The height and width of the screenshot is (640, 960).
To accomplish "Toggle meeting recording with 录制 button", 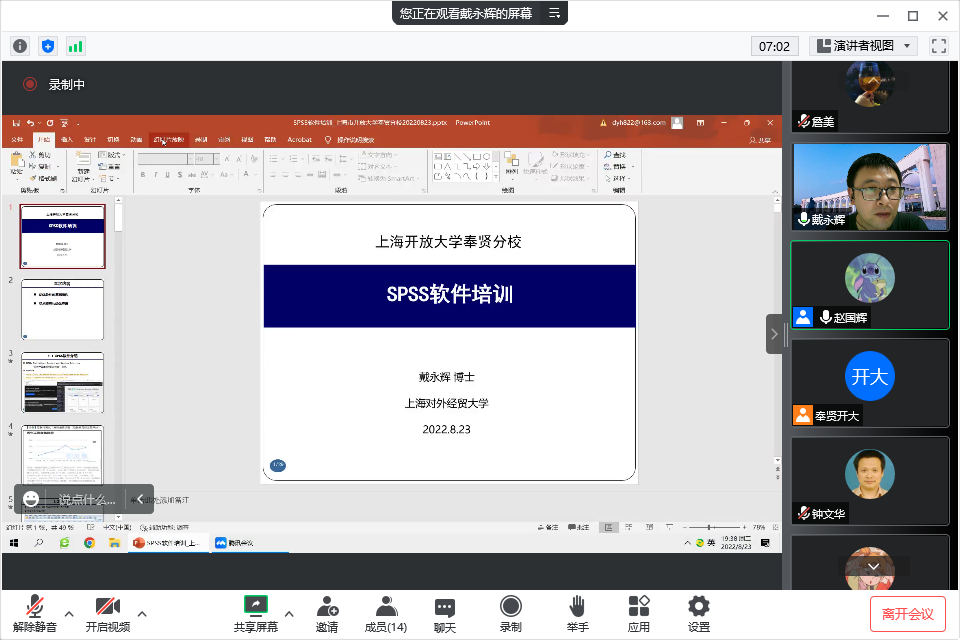I will point(511,614).
